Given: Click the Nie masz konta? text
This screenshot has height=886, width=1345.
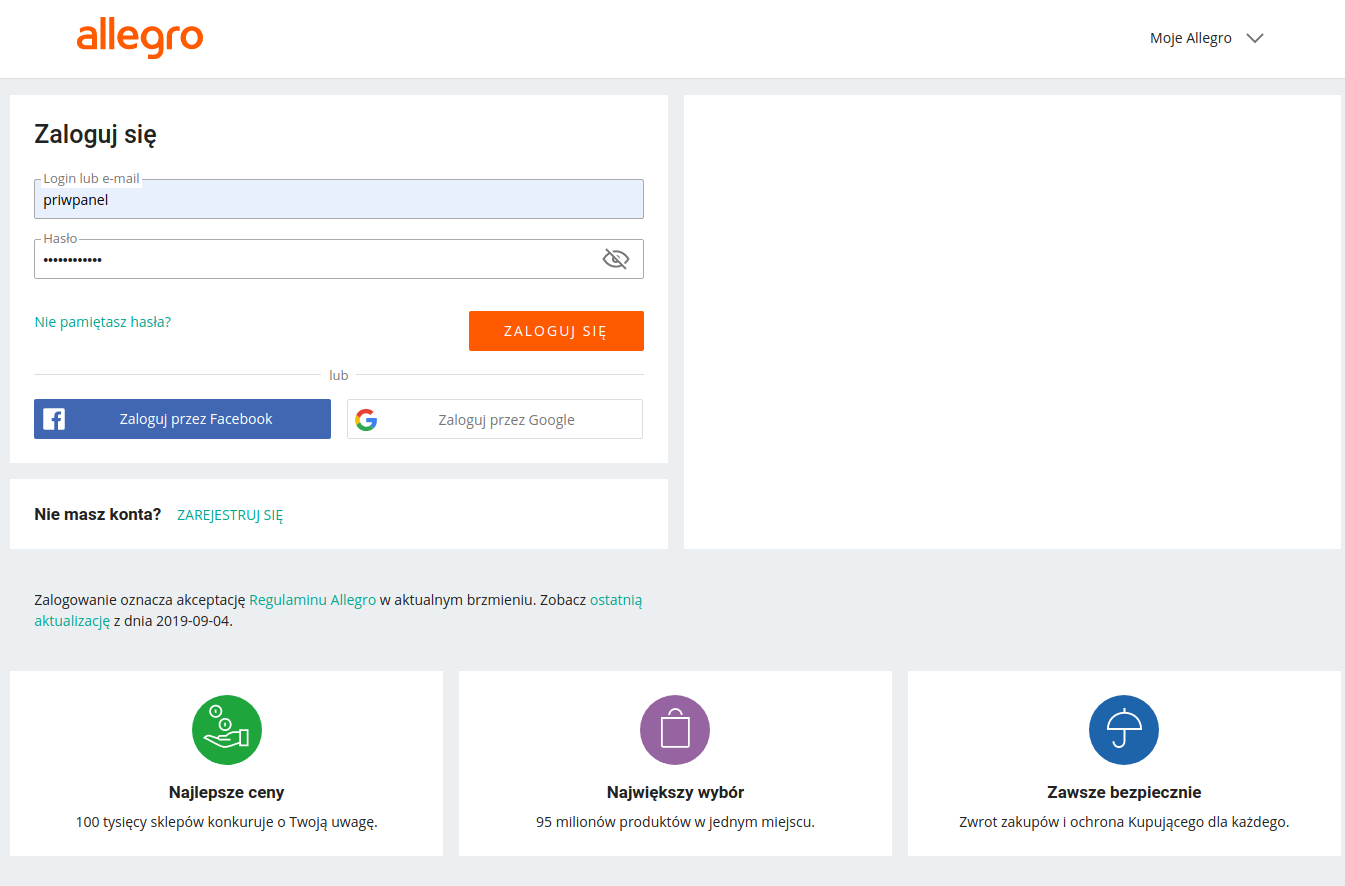Looking at the screenshot, I should click(98, 515).
